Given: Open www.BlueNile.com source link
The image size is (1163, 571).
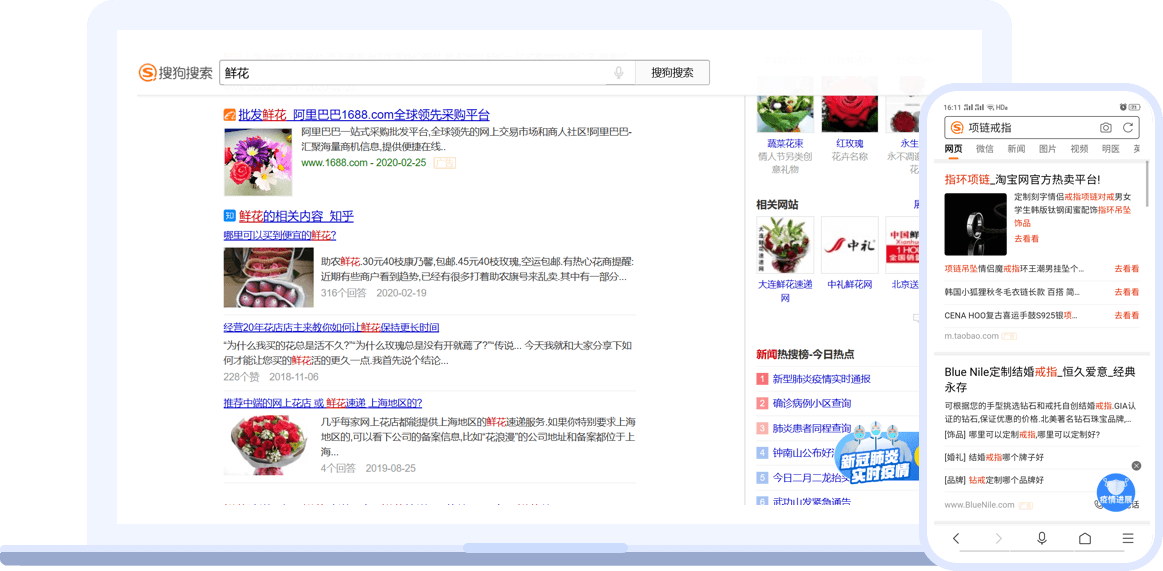Looking at the screenshot, I should pyautogui.click(x=979, y=505).
